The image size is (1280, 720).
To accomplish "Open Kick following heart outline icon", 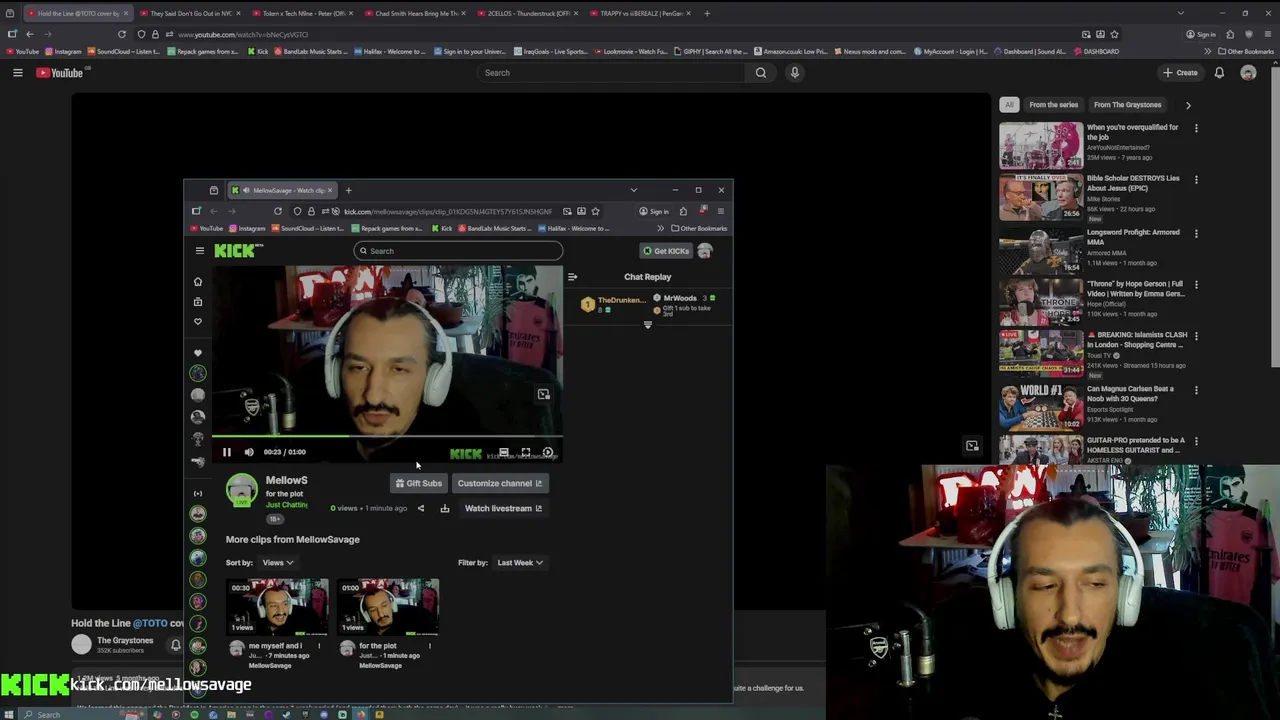I will point(198,322).
